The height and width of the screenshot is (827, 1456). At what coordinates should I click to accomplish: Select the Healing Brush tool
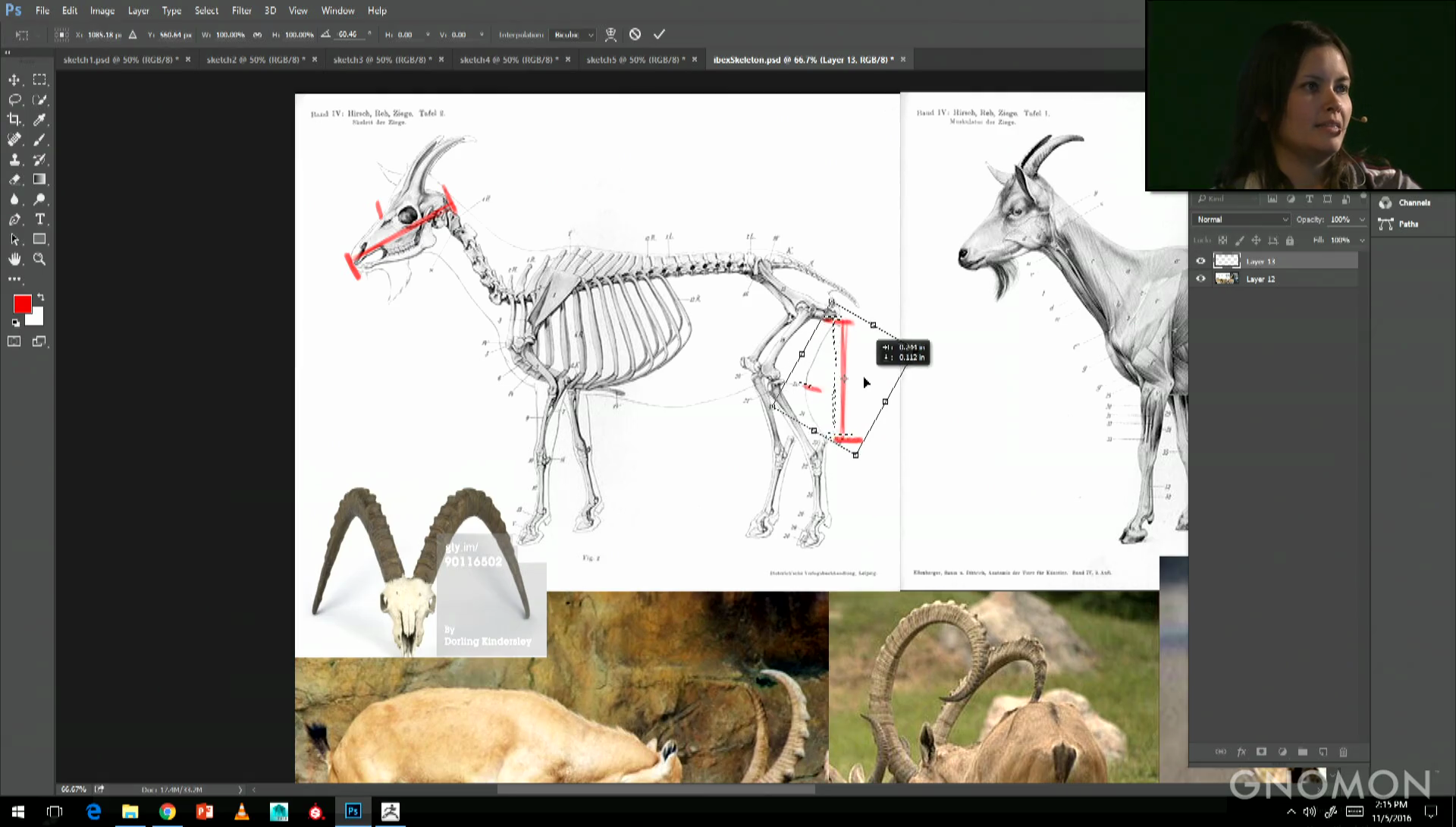click(x=14, y=140)
